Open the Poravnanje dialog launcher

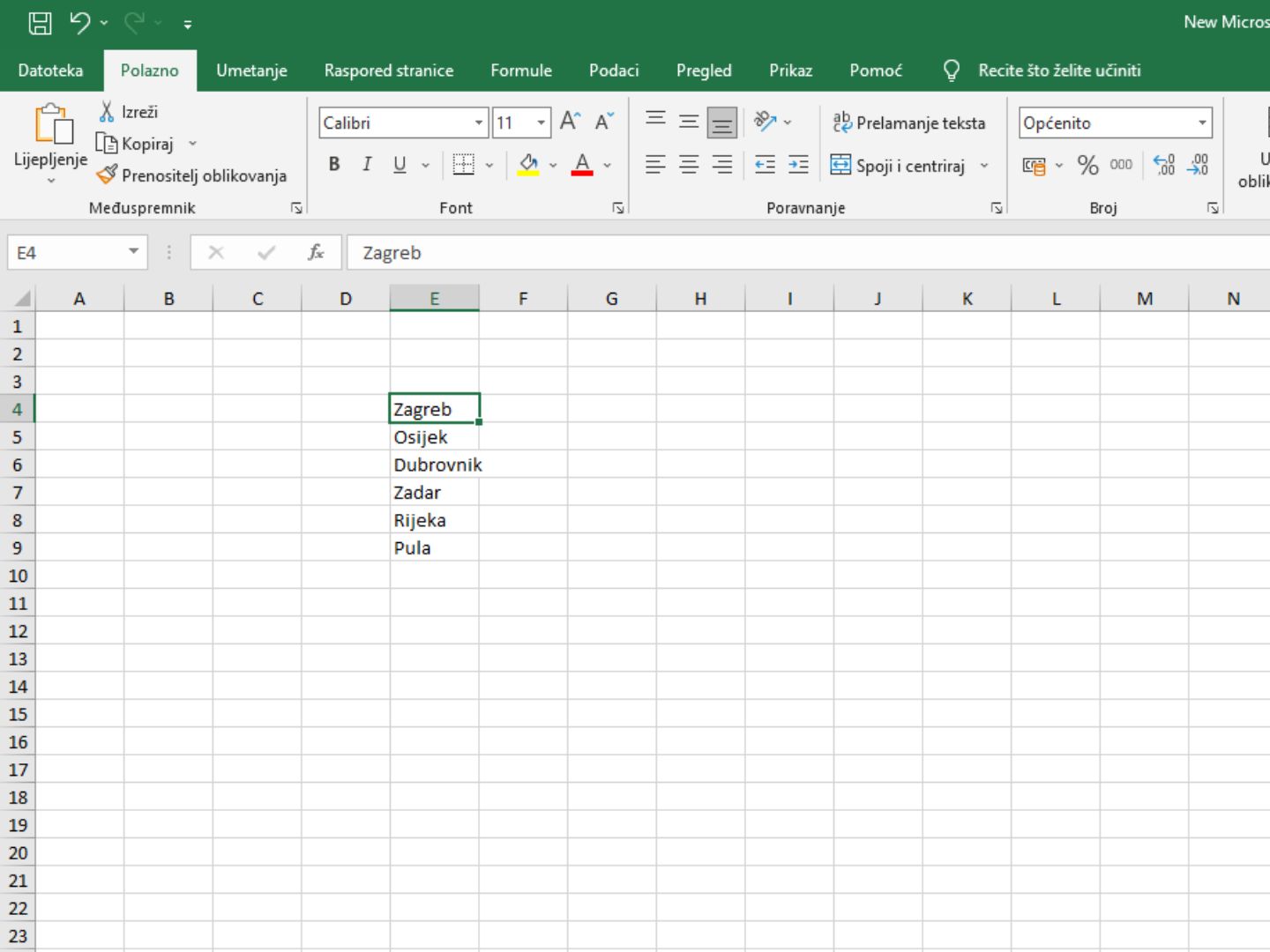(997, 208)
